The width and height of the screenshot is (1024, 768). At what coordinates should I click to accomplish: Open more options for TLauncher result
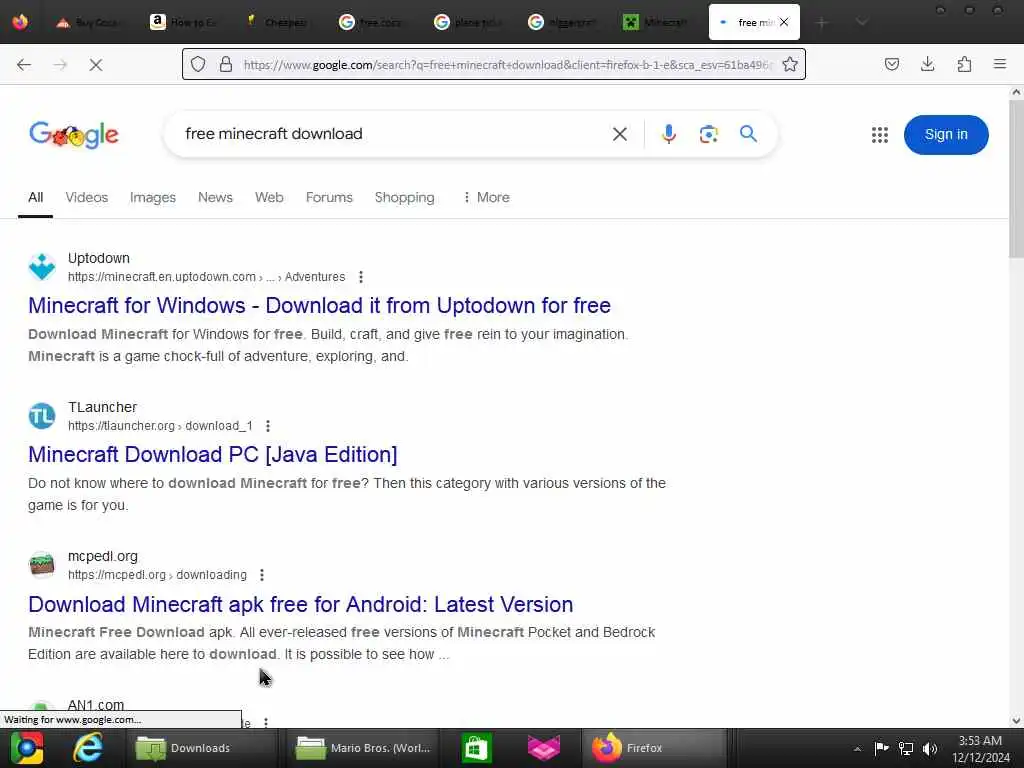[x=268, y=426]
